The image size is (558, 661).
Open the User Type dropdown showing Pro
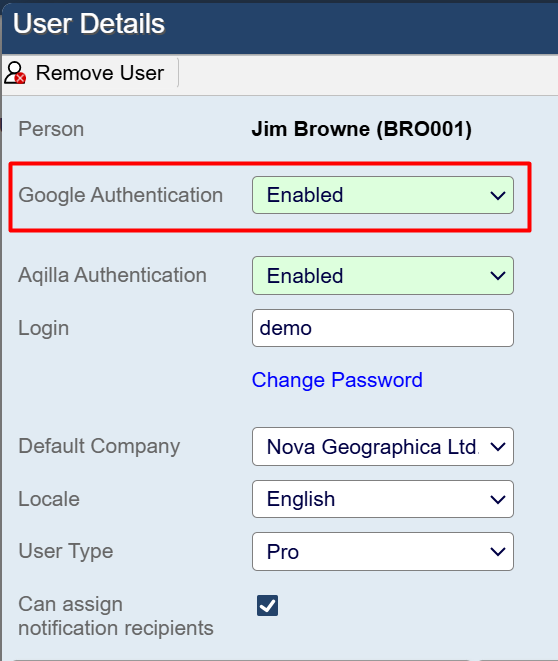click(x=383, y=551)
